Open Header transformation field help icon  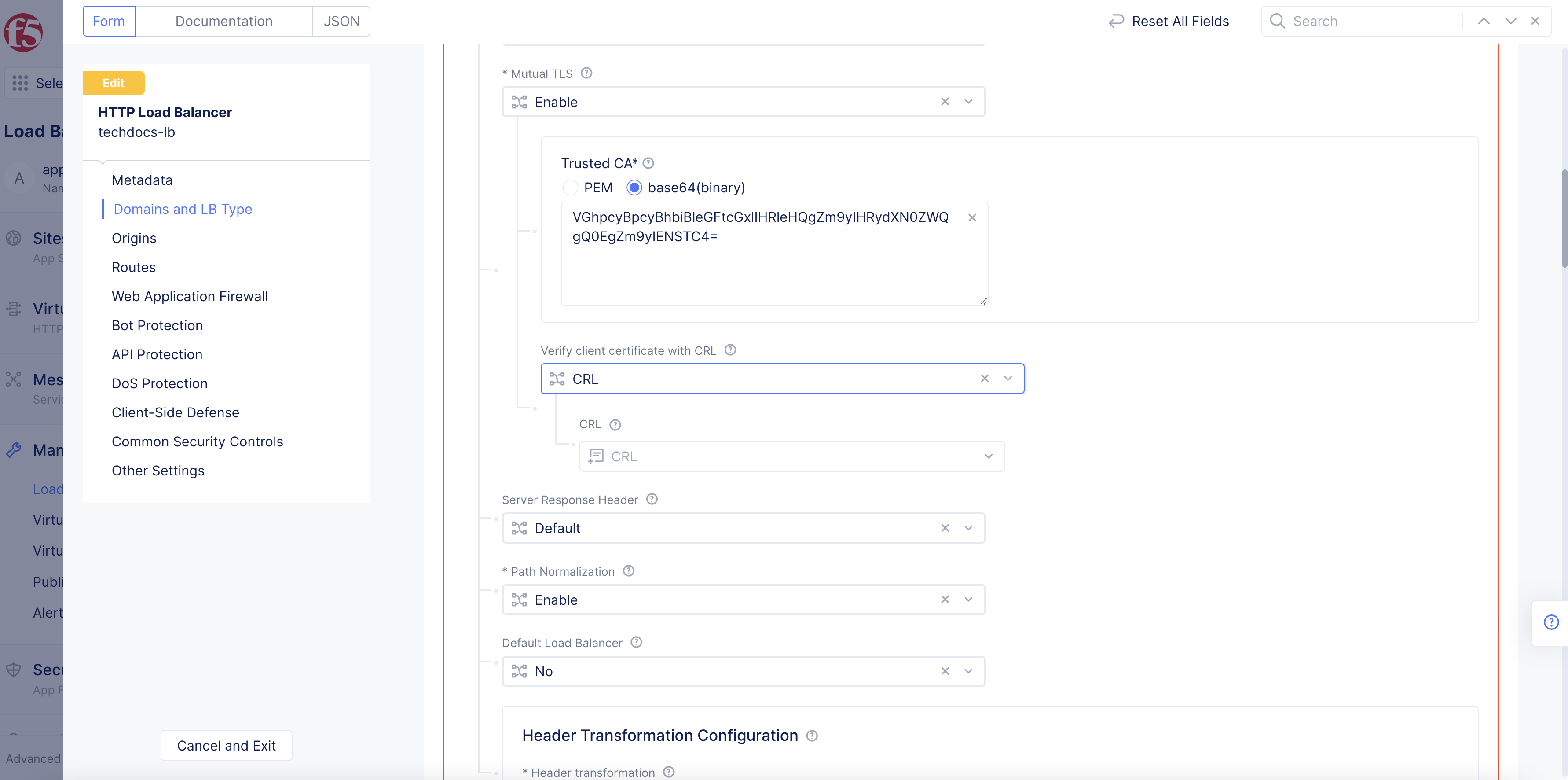point(668,772)
